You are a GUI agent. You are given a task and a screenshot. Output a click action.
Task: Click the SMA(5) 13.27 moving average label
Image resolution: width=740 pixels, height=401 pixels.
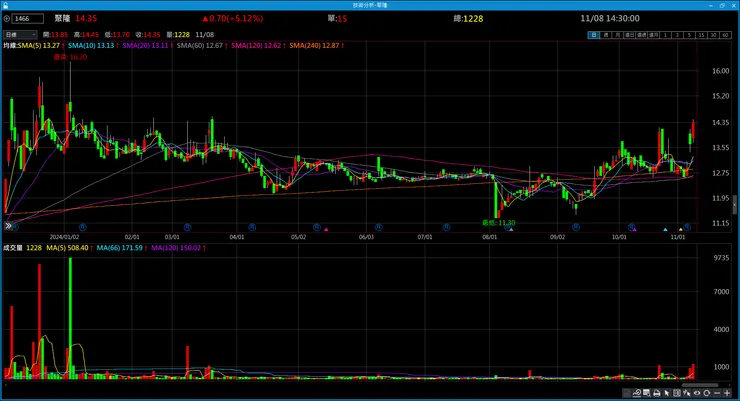(x=39, y=45)
